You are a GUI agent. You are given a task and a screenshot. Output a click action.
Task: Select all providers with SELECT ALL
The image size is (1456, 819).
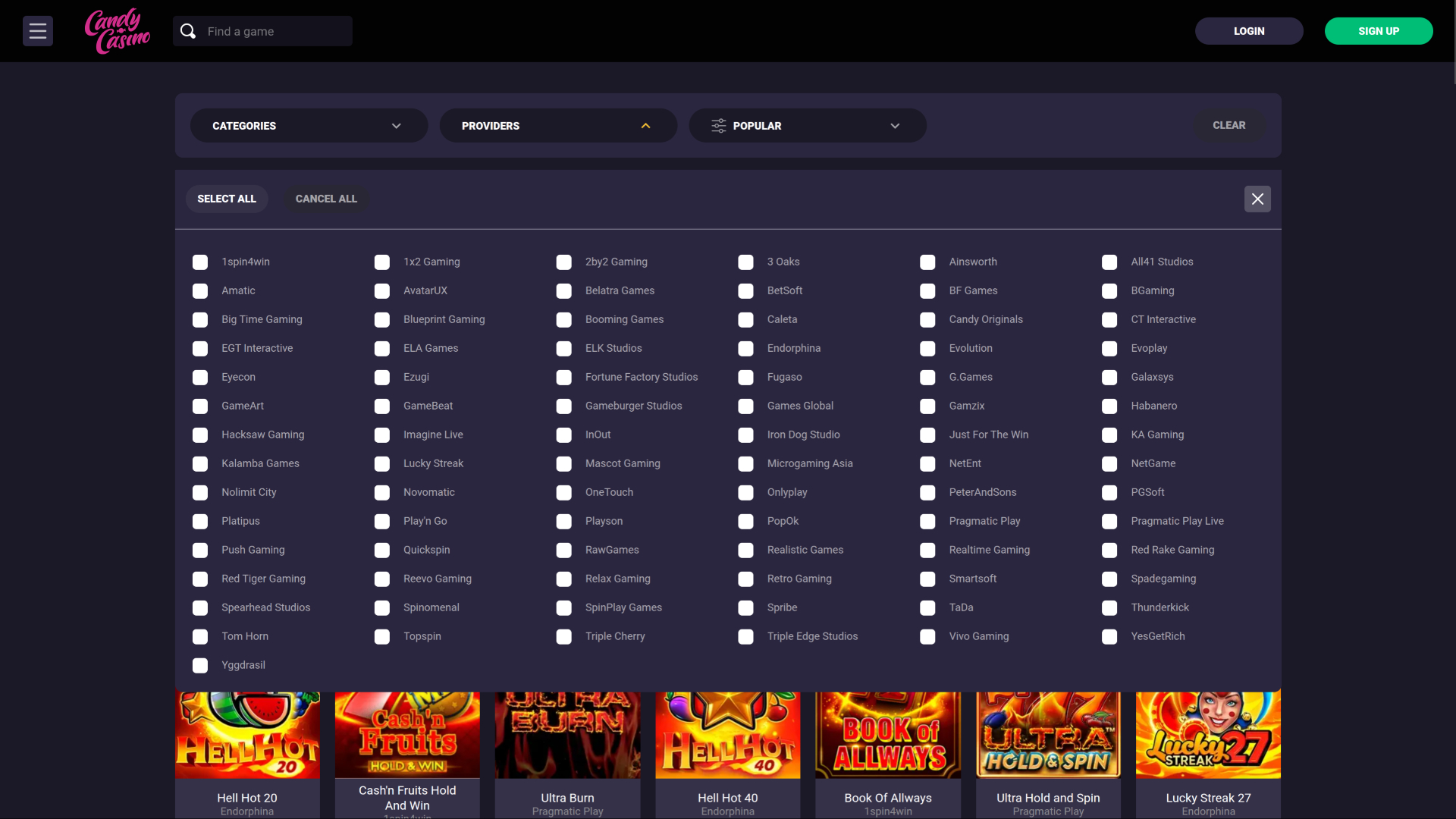[x=226, y=198]
